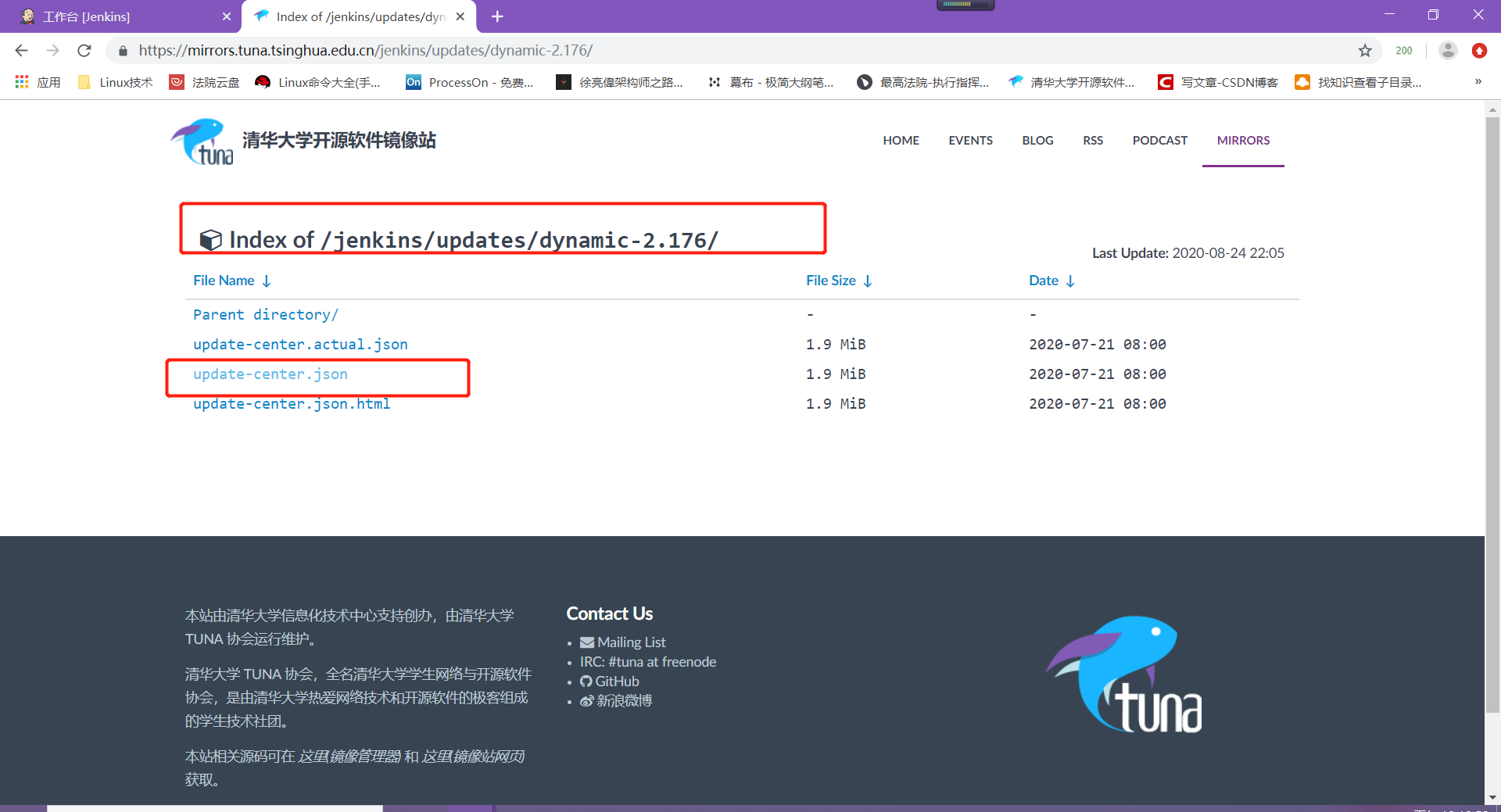The image size is (1501, 812).
Task: Open the Linux命令大全 bookmark
Action: click(x=318, y=82)
